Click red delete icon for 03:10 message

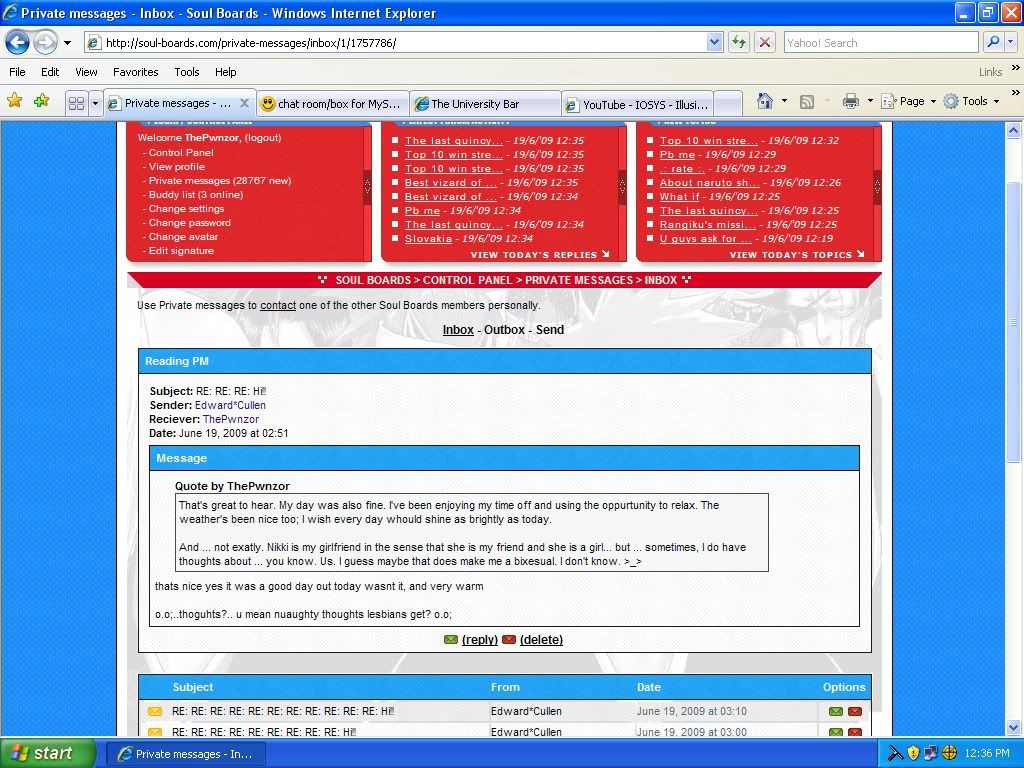855,712
